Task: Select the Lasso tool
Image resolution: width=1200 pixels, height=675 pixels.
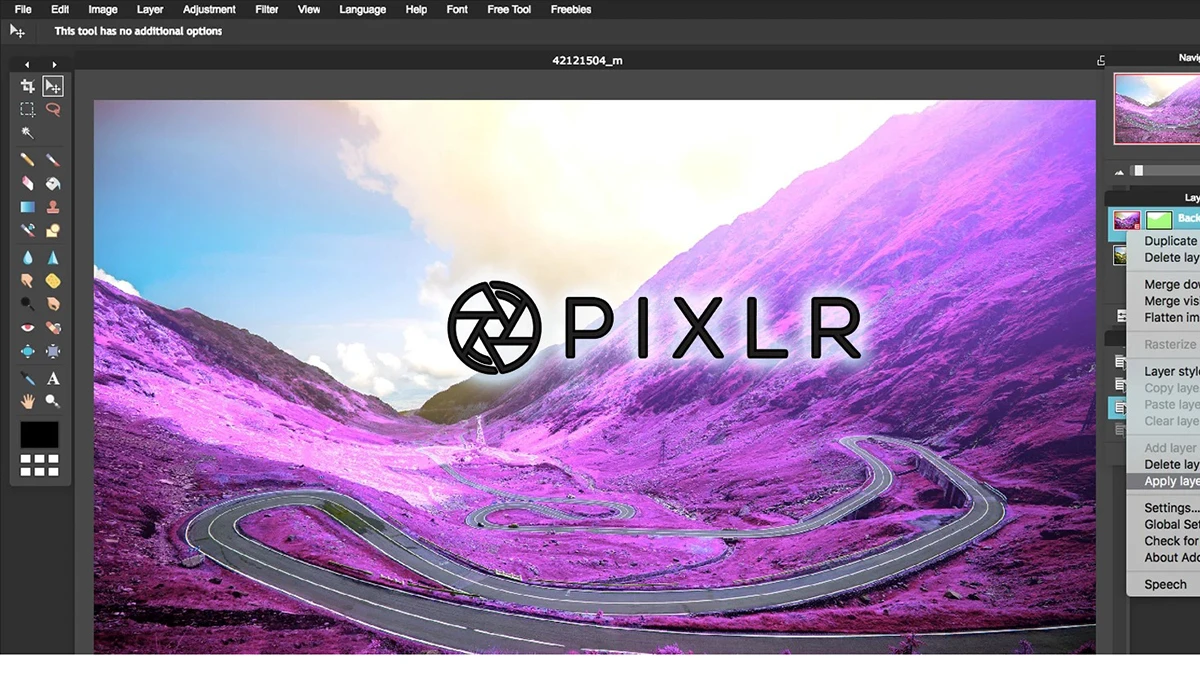Action: pos(53,110)
